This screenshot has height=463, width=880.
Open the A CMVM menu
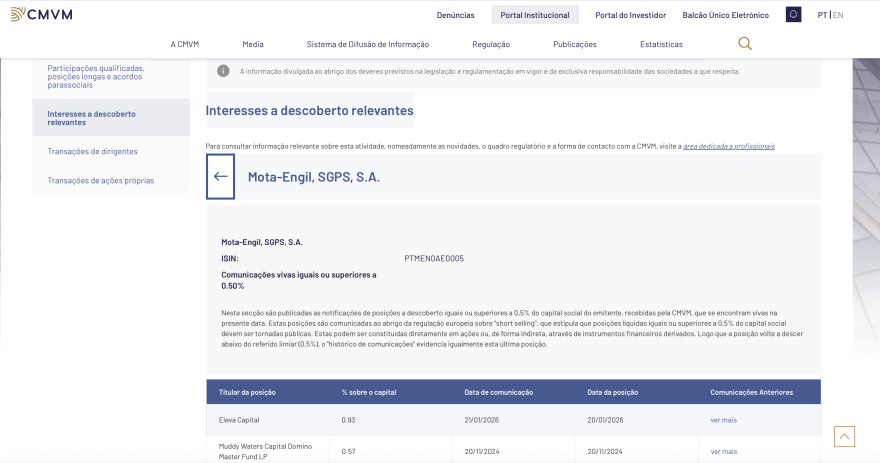185,44
